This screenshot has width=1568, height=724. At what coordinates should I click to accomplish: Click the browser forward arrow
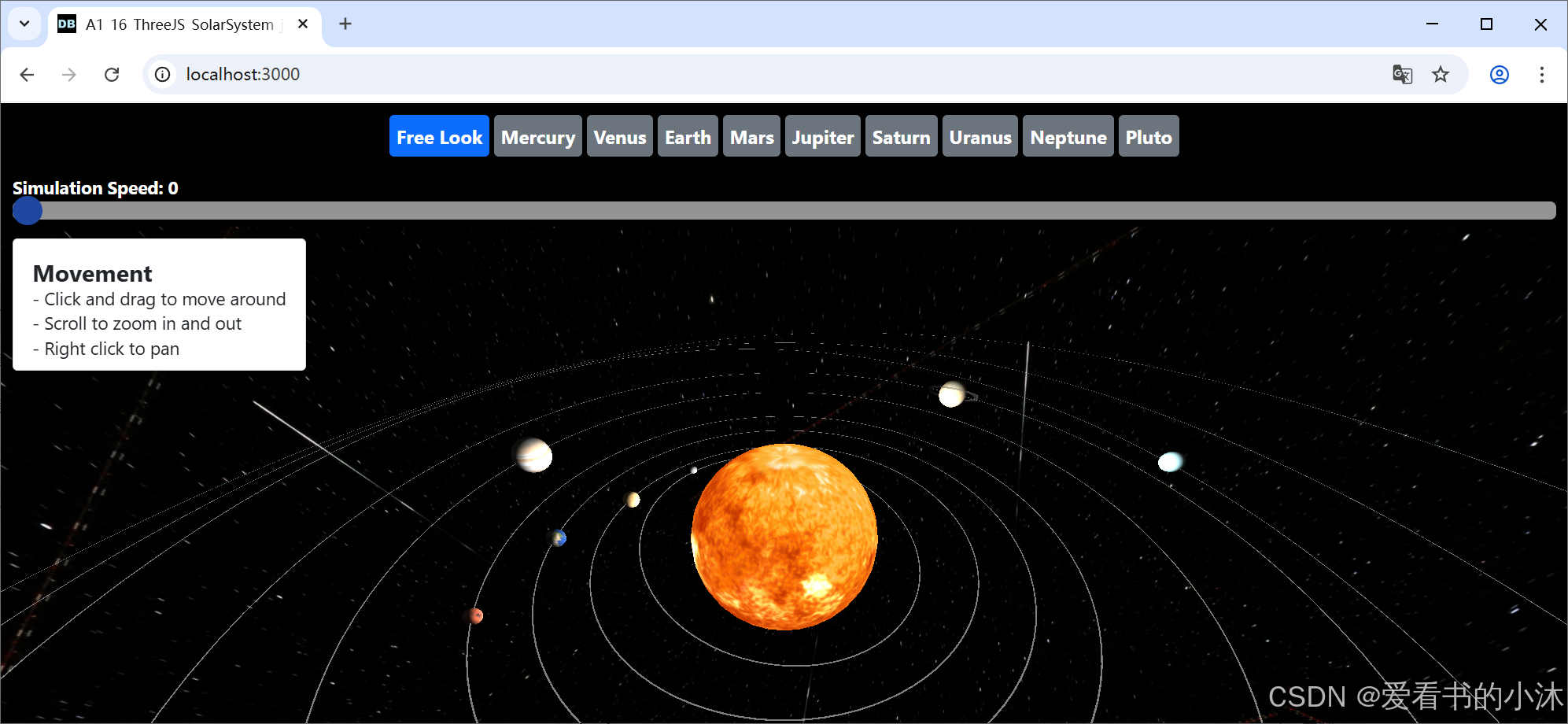(69, 74)
